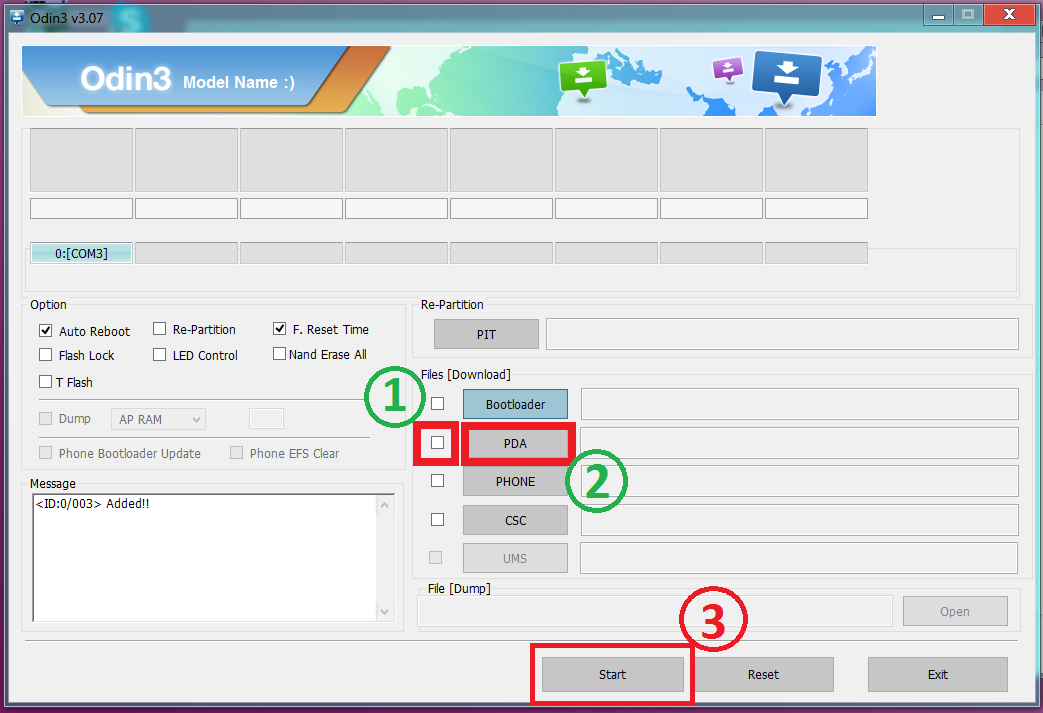This screenshot has width=1043, height=713.
Task: Click the Exit button
Action: [938, 674]
